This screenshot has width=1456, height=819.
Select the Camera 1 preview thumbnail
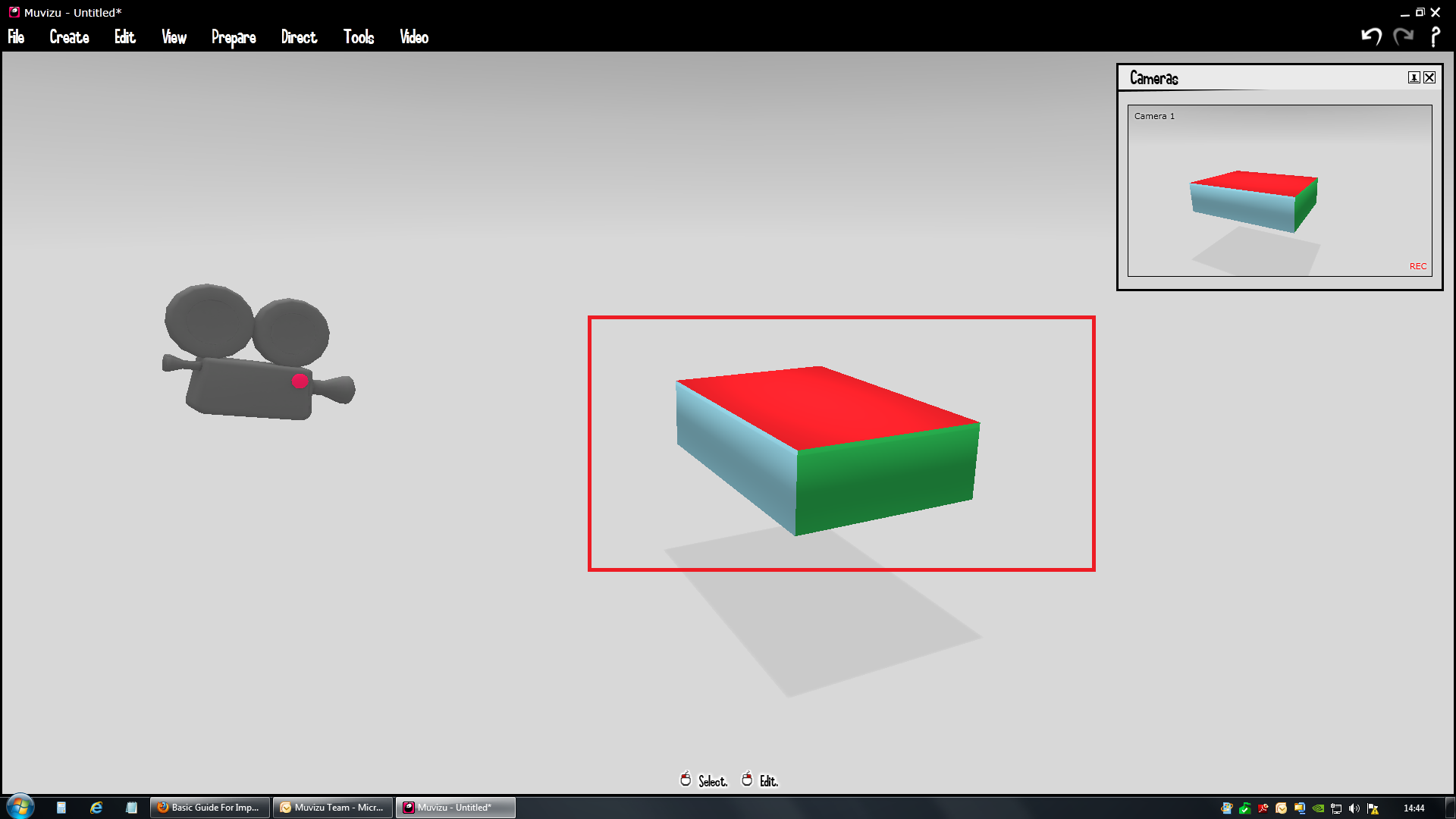click(1280, 190)
